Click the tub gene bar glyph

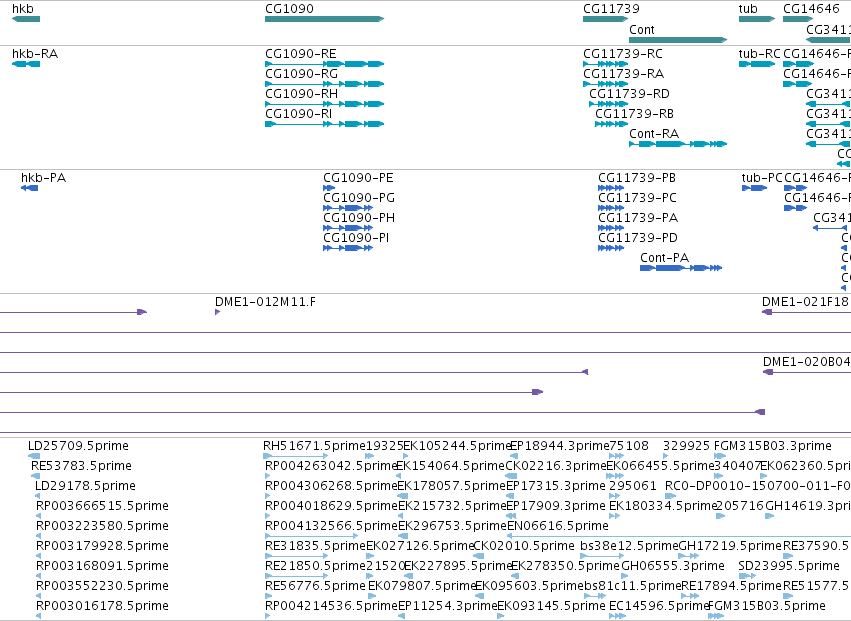(x=757, y=19)
